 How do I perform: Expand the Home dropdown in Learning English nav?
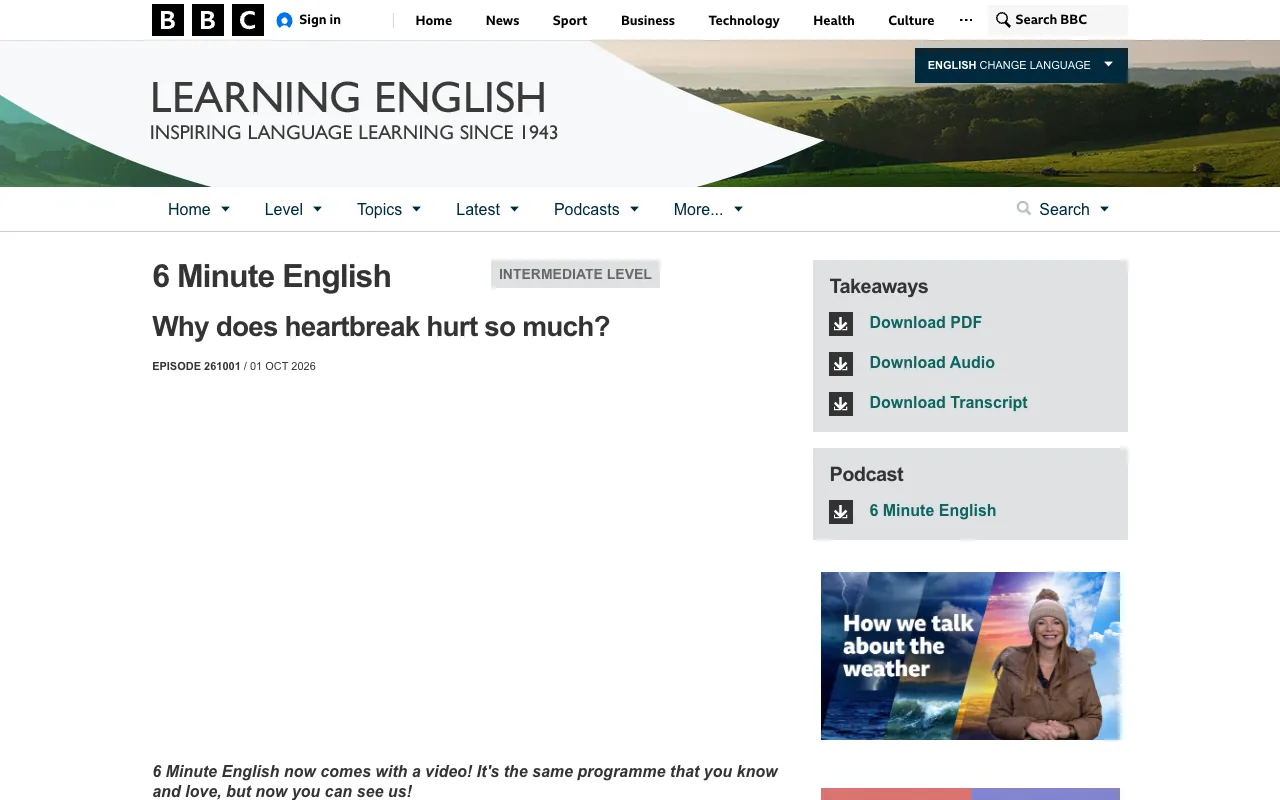pyautogui.click(x=199, y=209)
